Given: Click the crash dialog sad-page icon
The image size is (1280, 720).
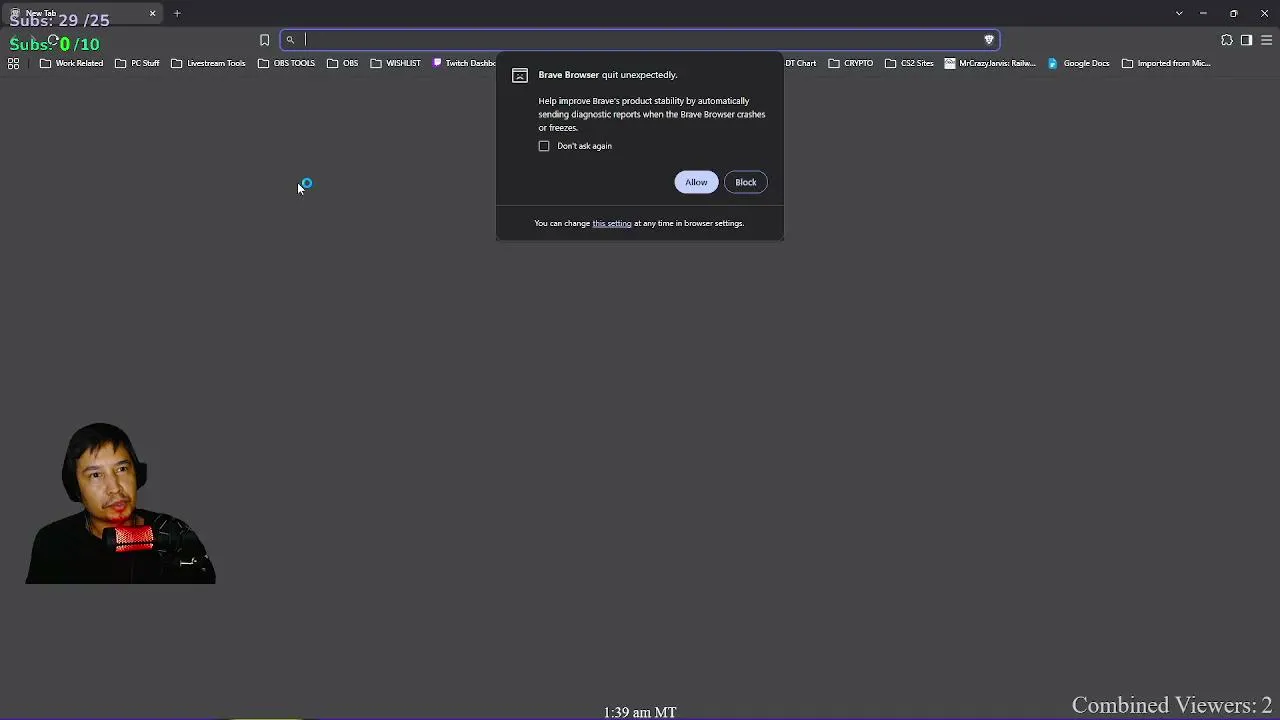Looking at the screenshot, I should [x=520, y=76].
